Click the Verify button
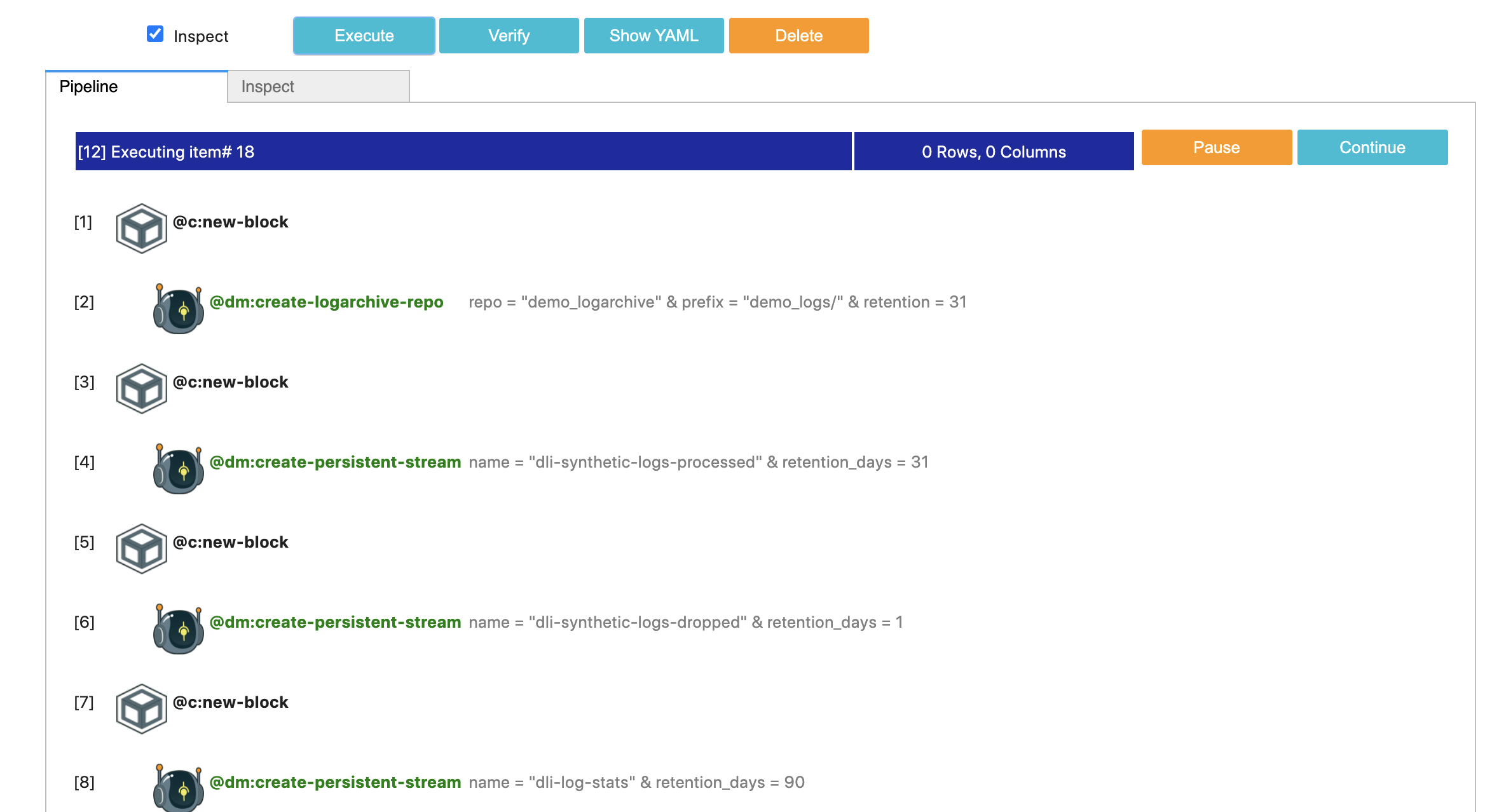 coord(509,36)
